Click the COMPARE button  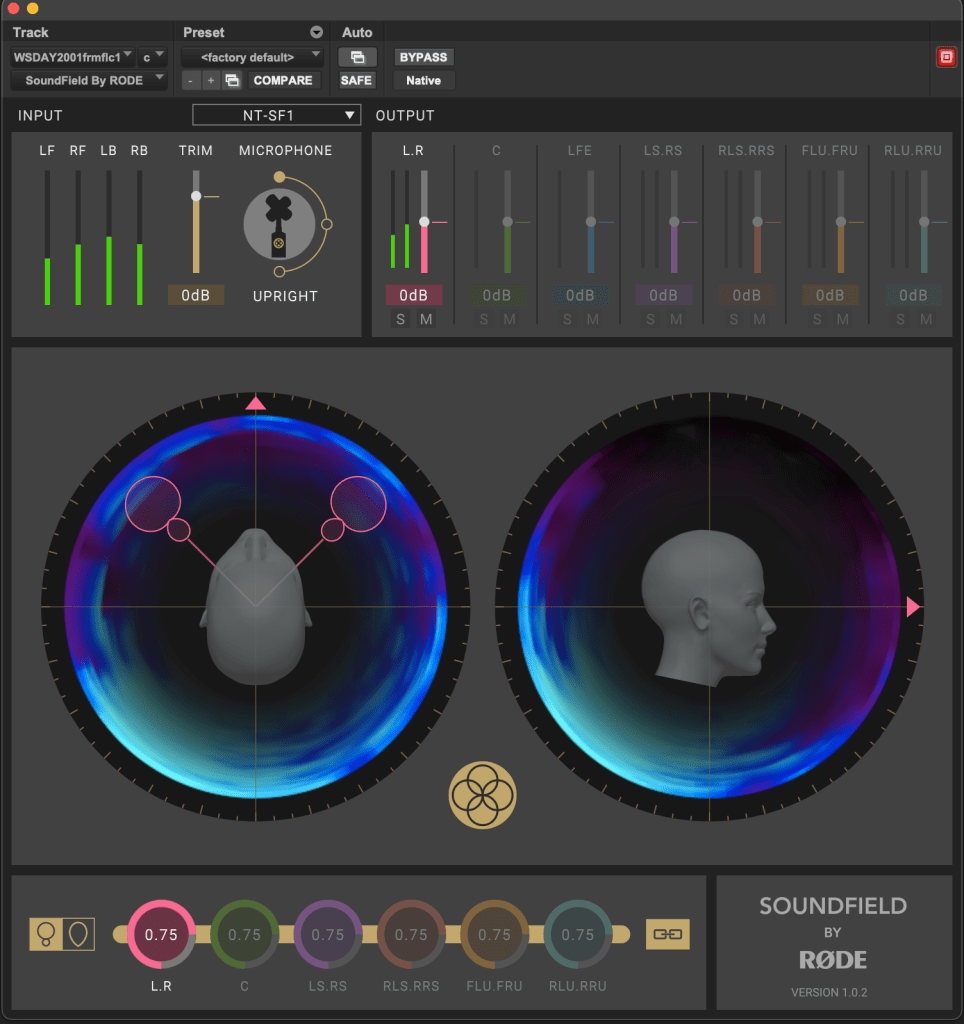(283, 80)
